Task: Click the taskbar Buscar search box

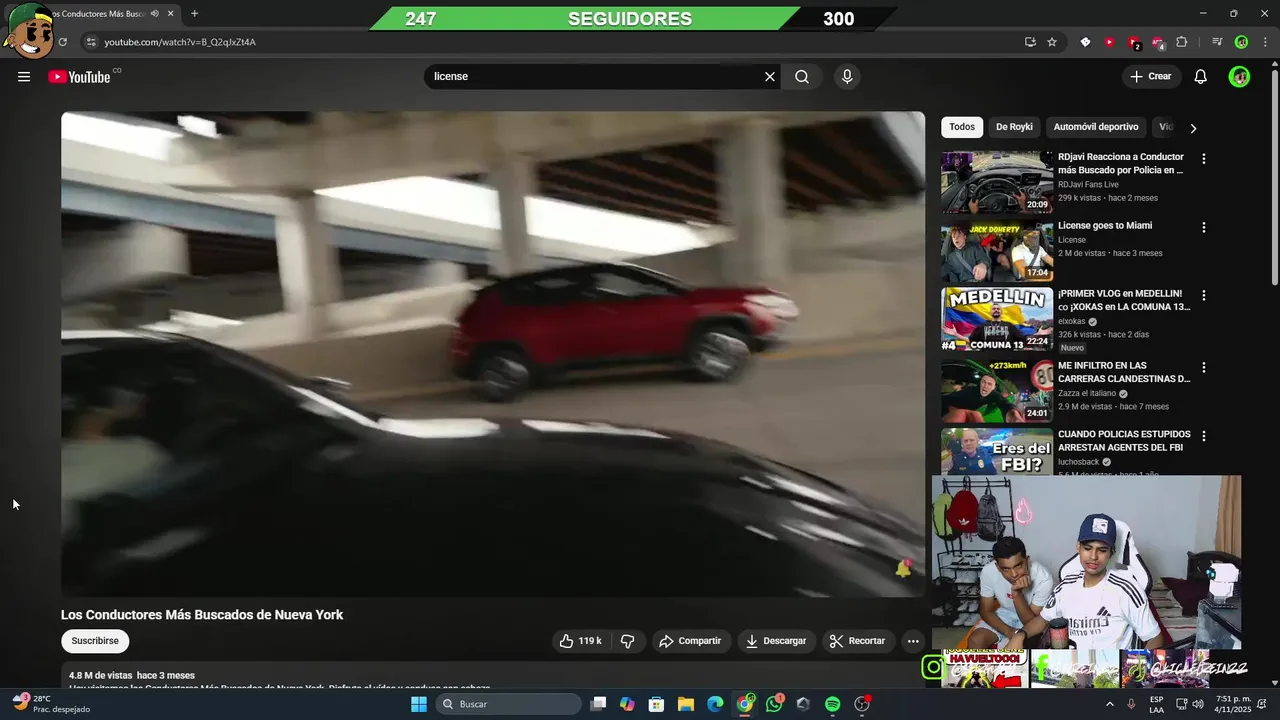Action: 509,704
